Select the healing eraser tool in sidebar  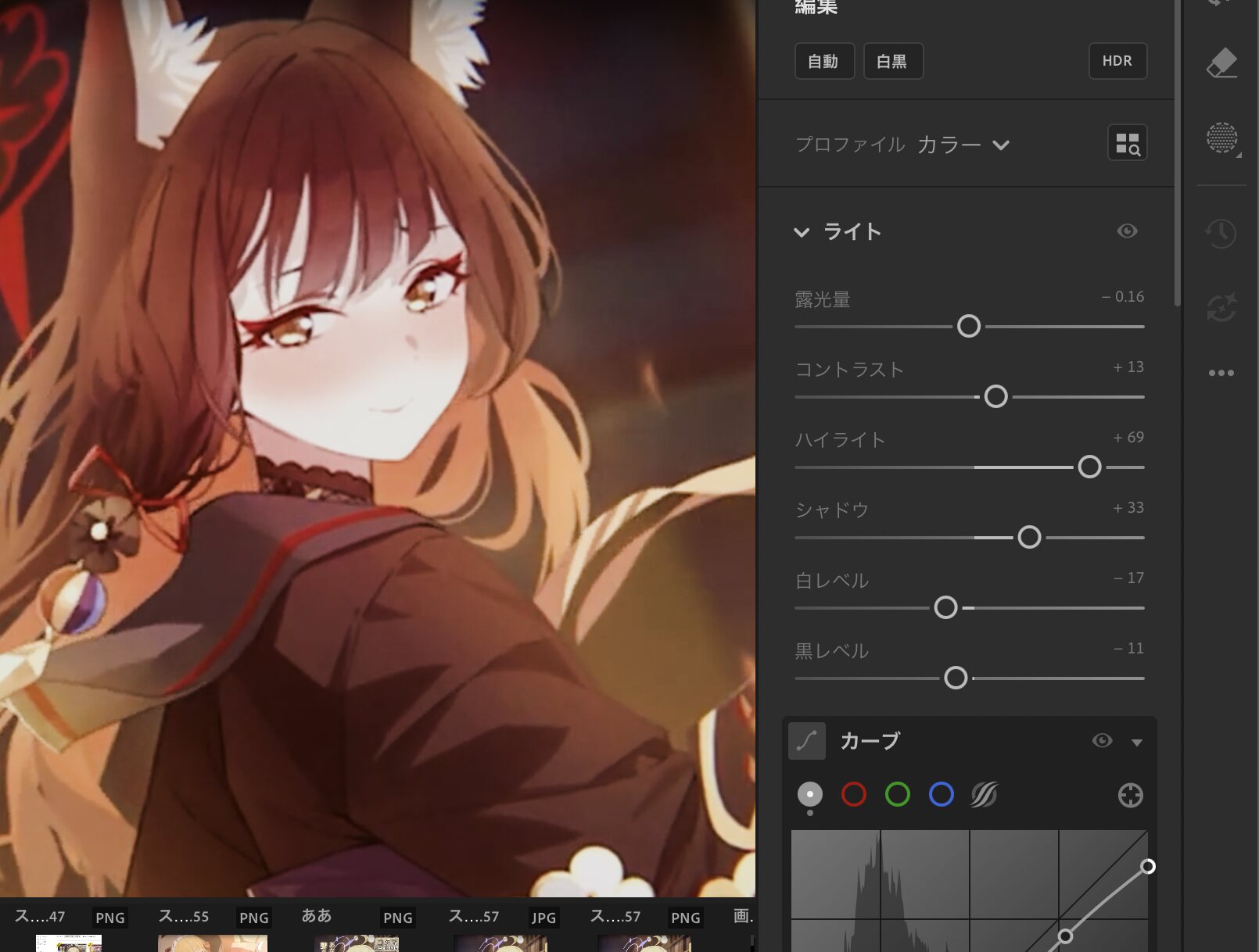tap(1221, 63)
